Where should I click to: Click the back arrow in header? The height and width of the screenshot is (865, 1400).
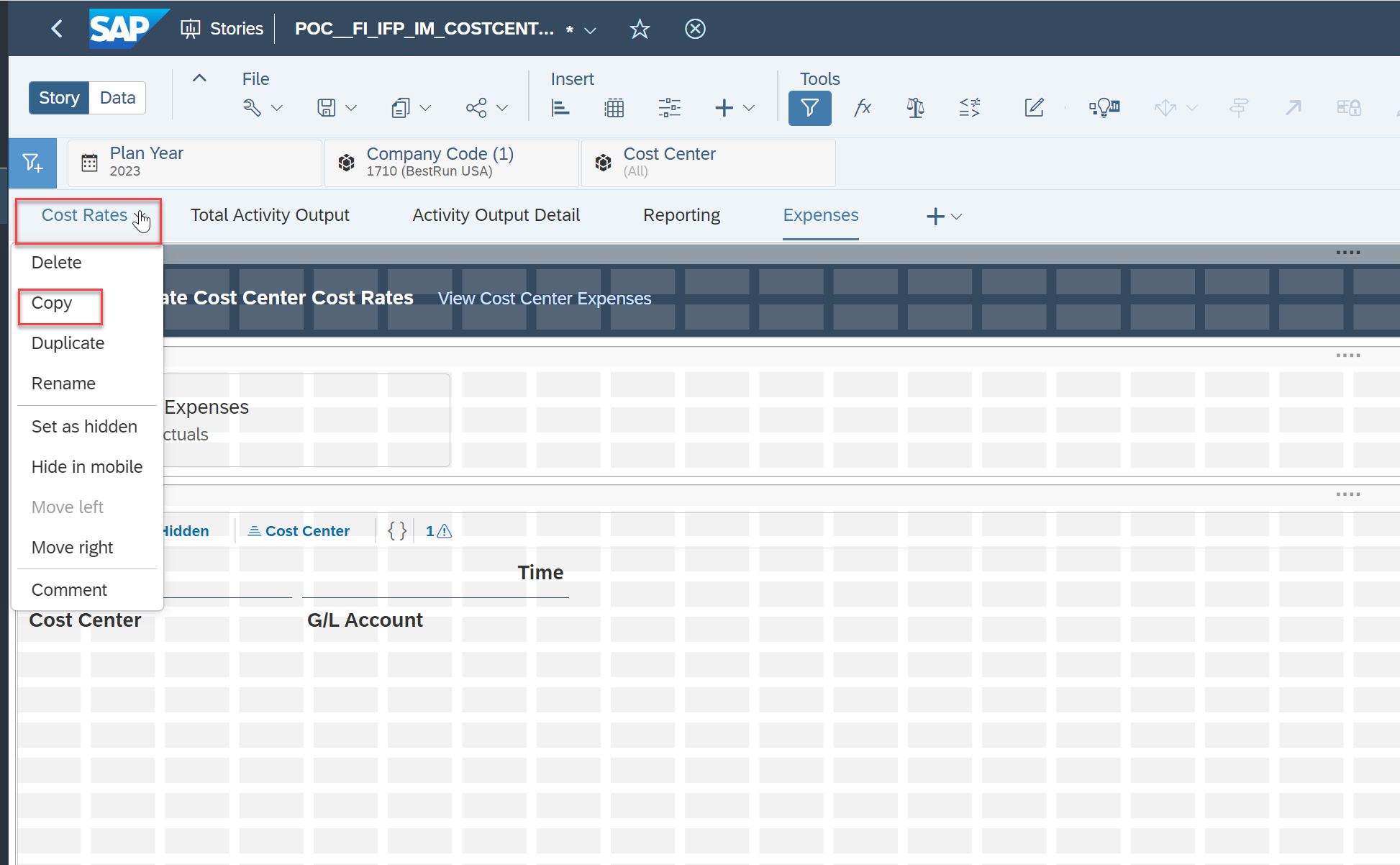point(57,29)
